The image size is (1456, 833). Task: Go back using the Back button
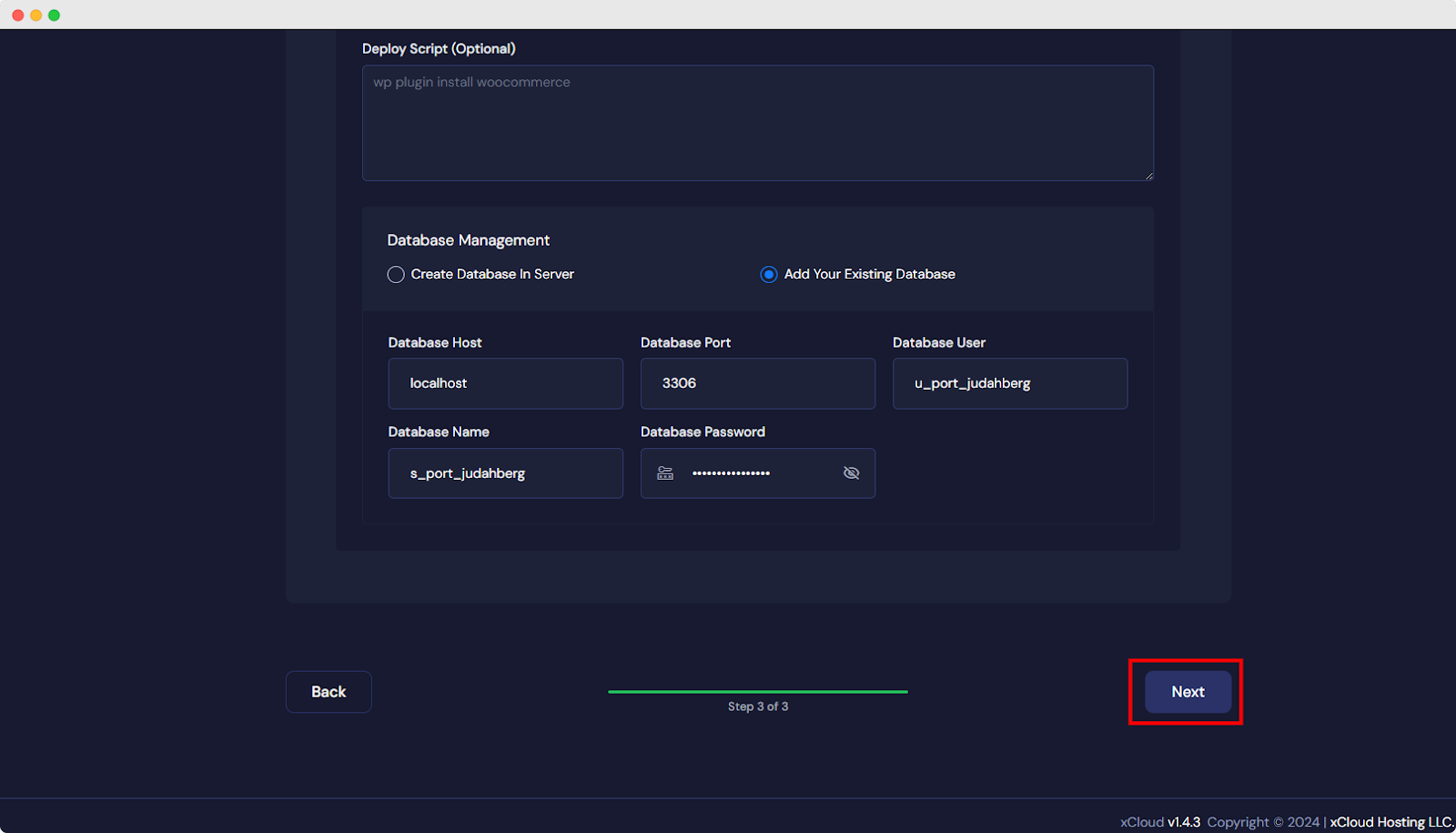(328, 692)
